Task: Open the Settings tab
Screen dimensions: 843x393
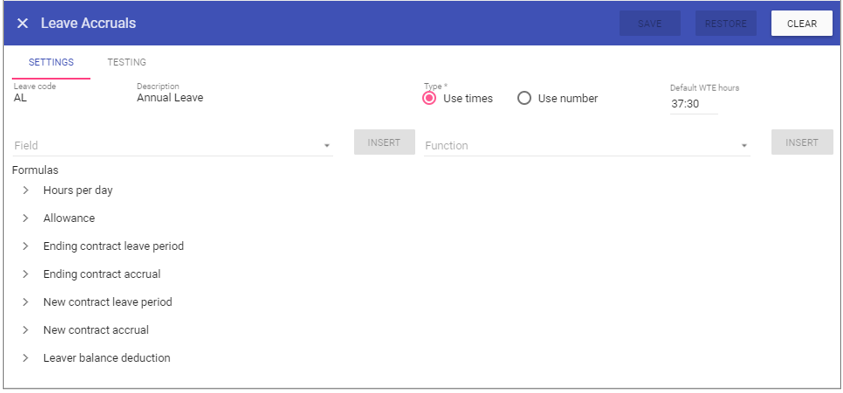Action: (x=51, y=62)
